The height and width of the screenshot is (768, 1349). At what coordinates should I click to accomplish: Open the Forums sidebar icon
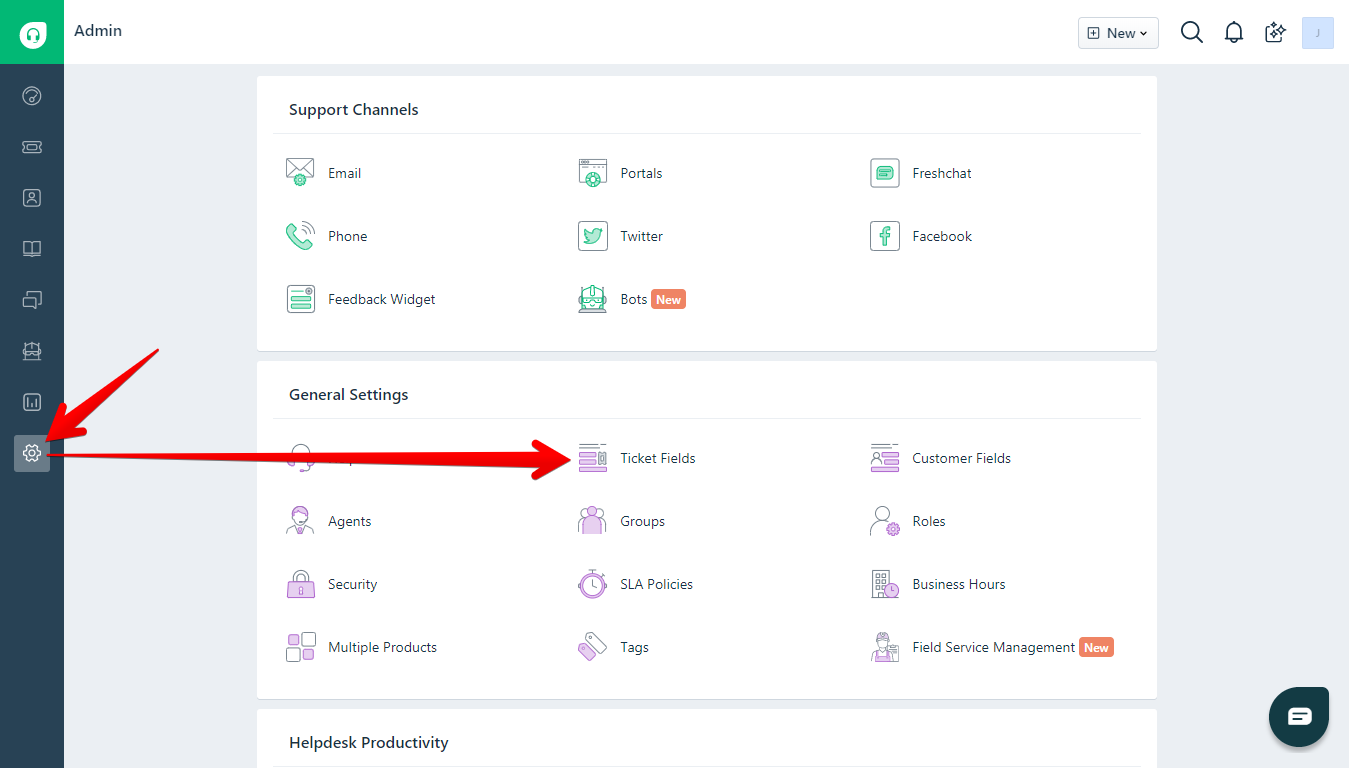[32, 300]
